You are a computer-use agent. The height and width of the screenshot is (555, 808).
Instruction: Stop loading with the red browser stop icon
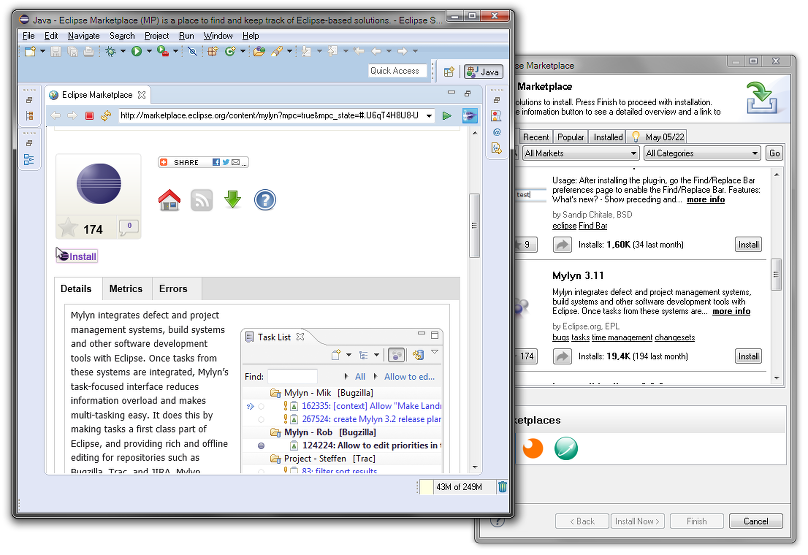coord(89,115)
